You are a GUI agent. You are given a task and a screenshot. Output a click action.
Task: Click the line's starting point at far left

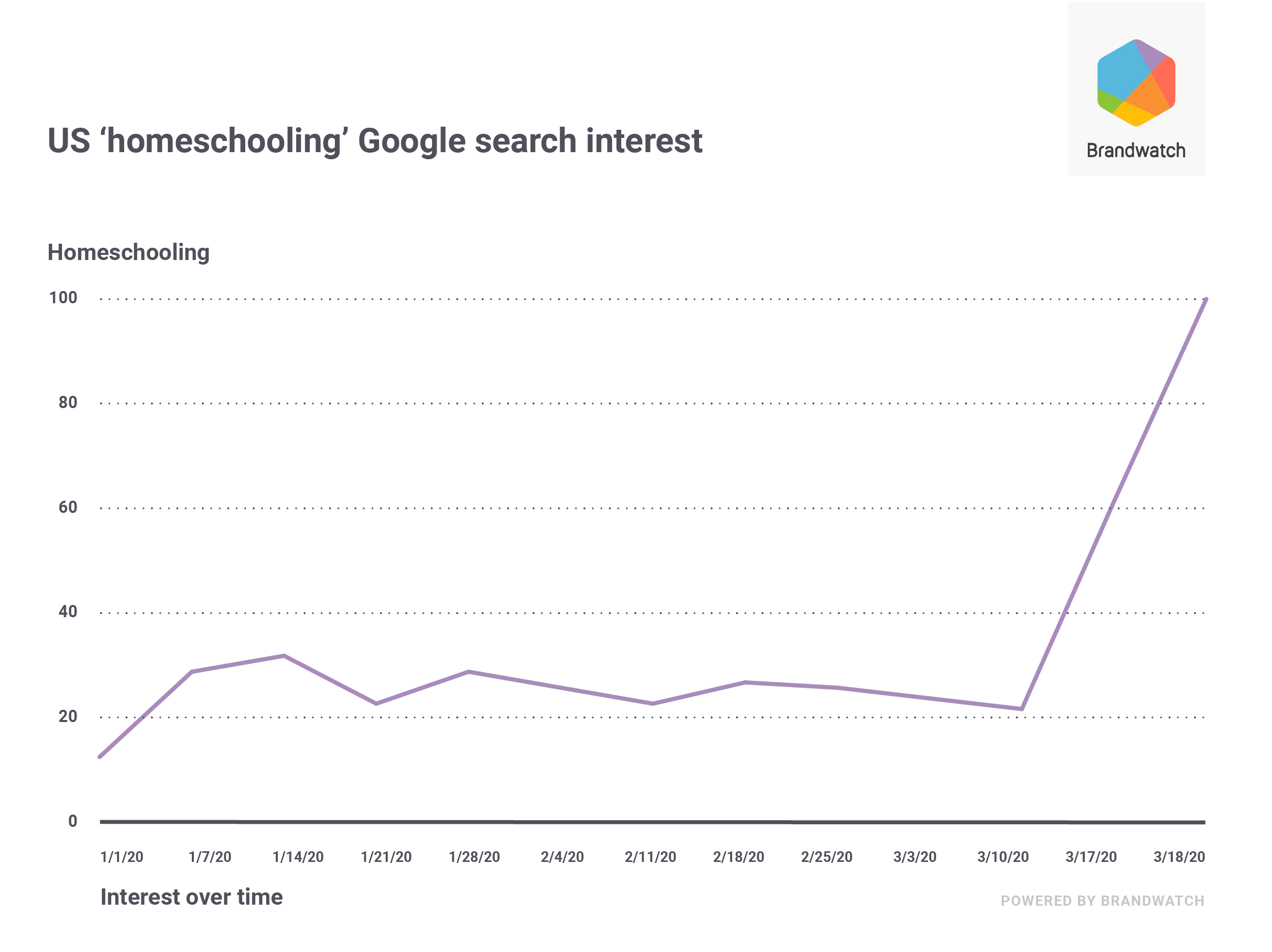(101, 757)
